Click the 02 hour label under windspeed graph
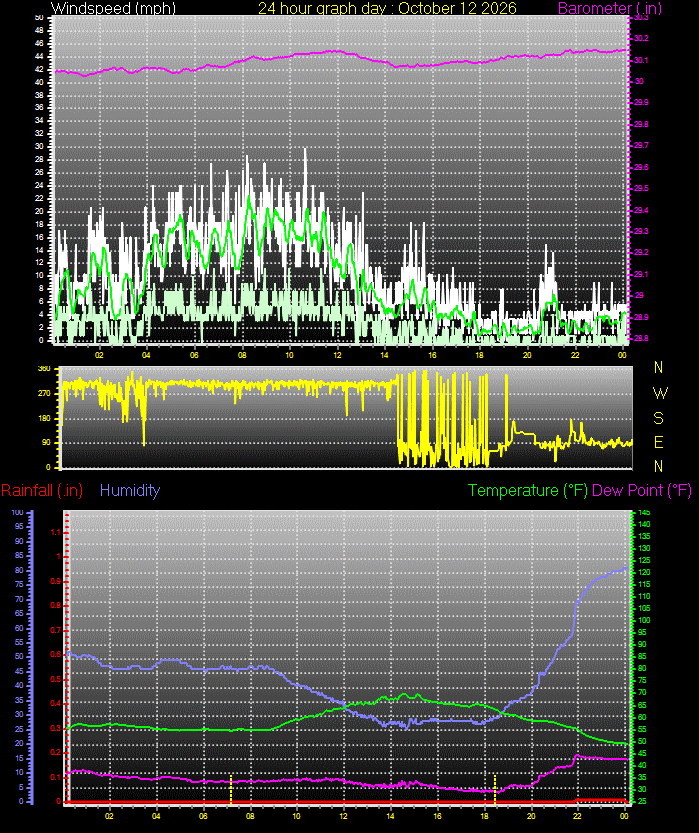 (x=99, y=355)
